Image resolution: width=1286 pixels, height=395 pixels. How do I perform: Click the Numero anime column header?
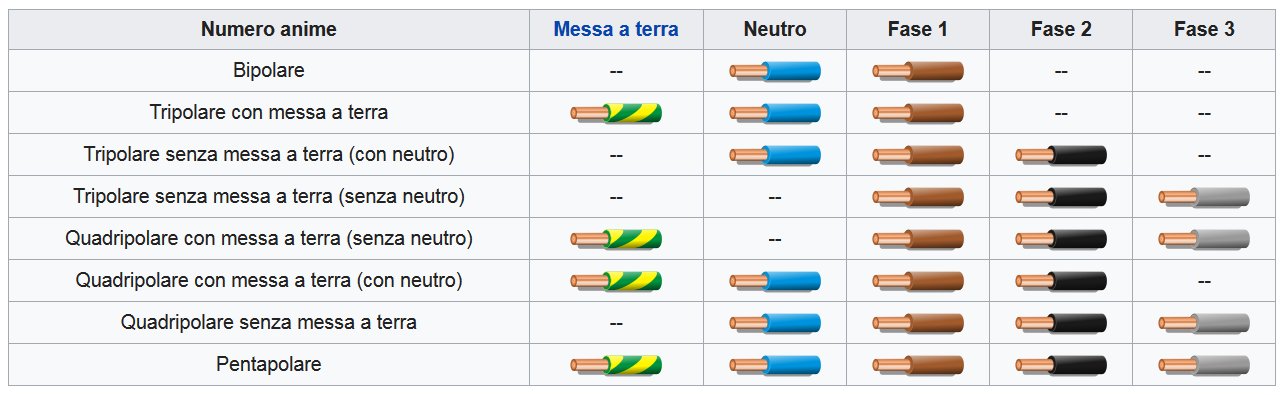[269, 29]
